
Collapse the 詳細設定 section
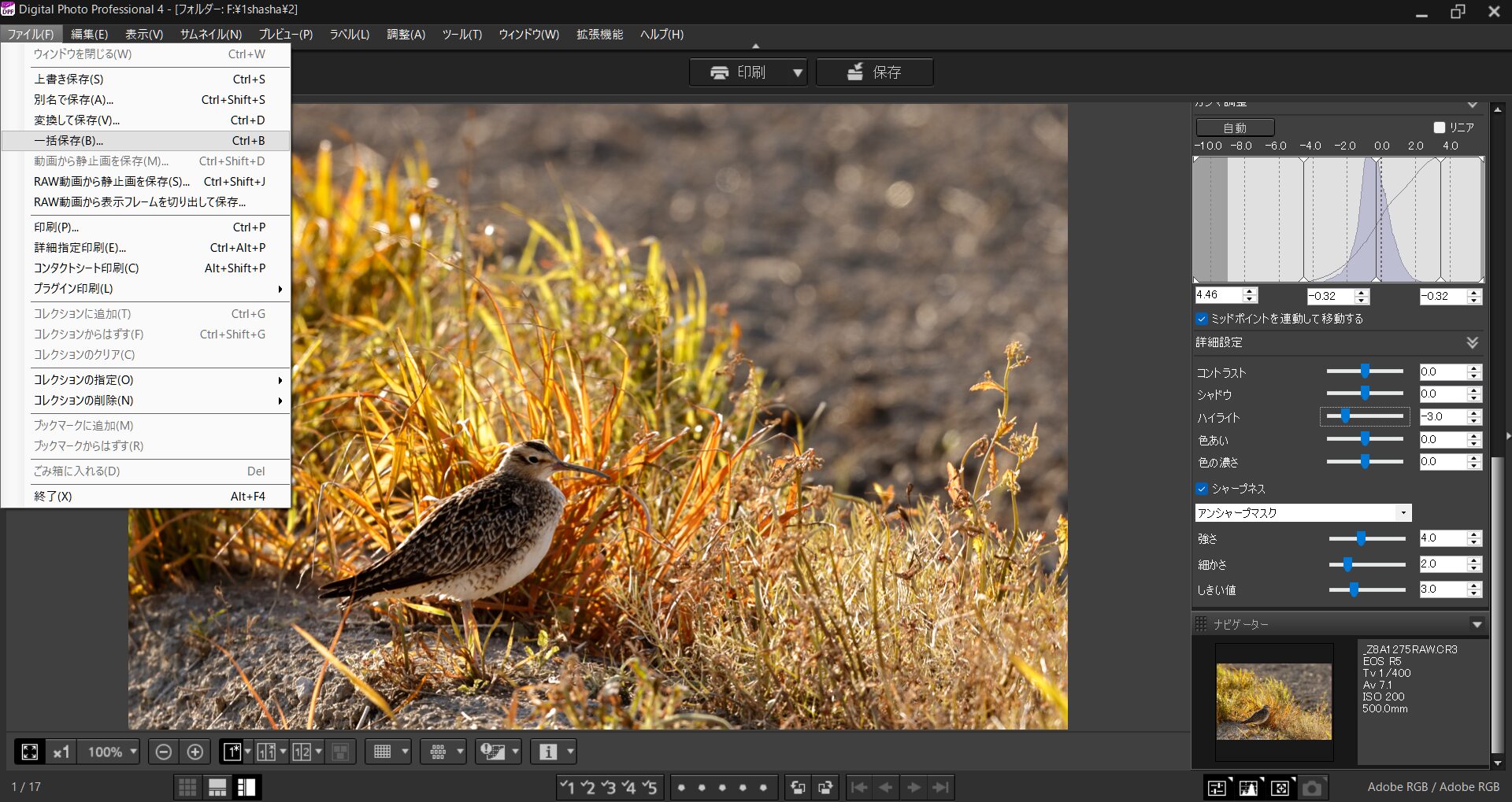1472,342
